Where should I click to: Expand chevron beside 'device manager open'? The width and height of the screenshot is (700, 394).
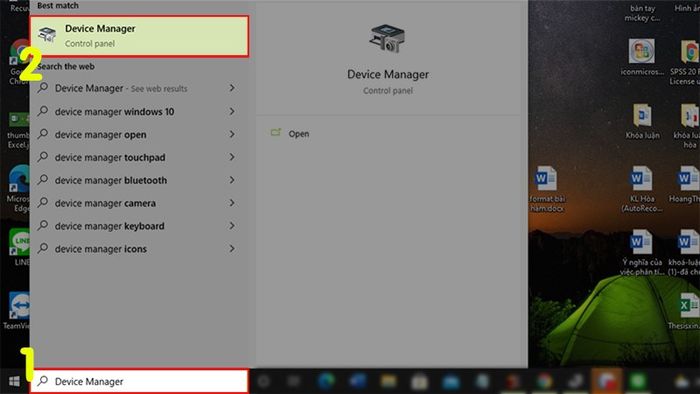click(232, 134)
